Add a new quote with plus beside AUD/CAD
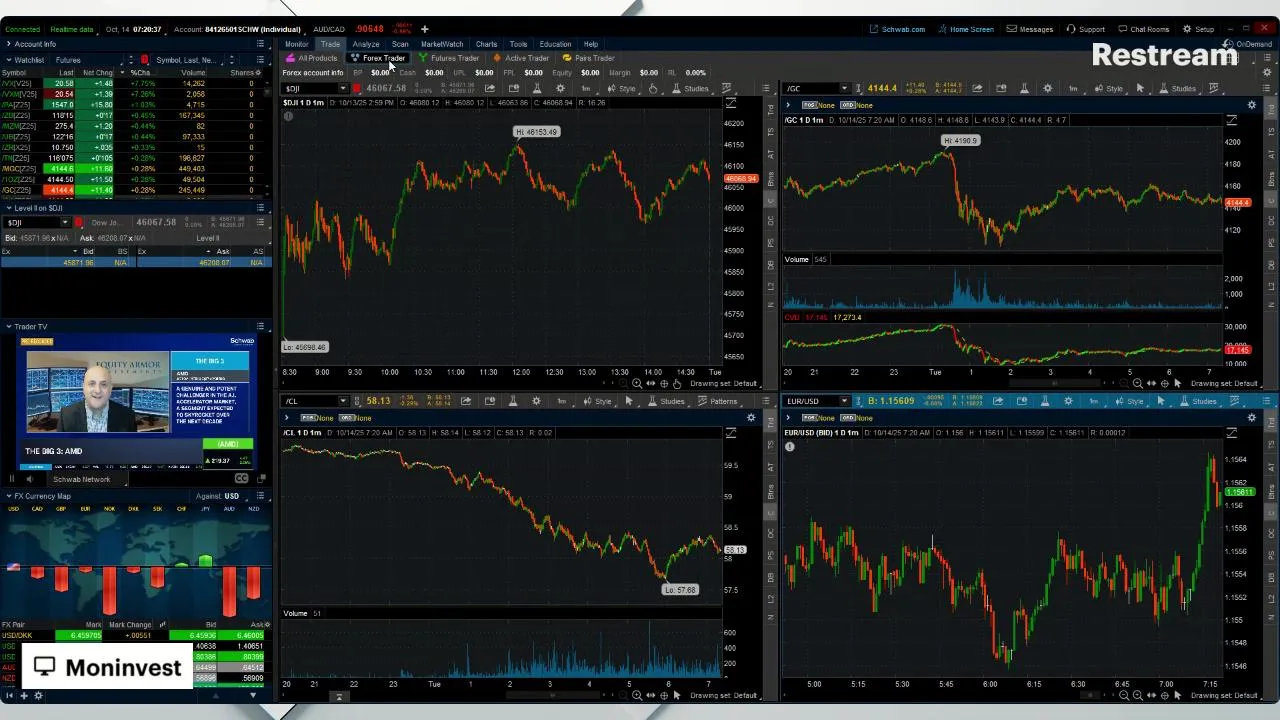The height and width of the screenshot is (720, 1280). (424, 29)
